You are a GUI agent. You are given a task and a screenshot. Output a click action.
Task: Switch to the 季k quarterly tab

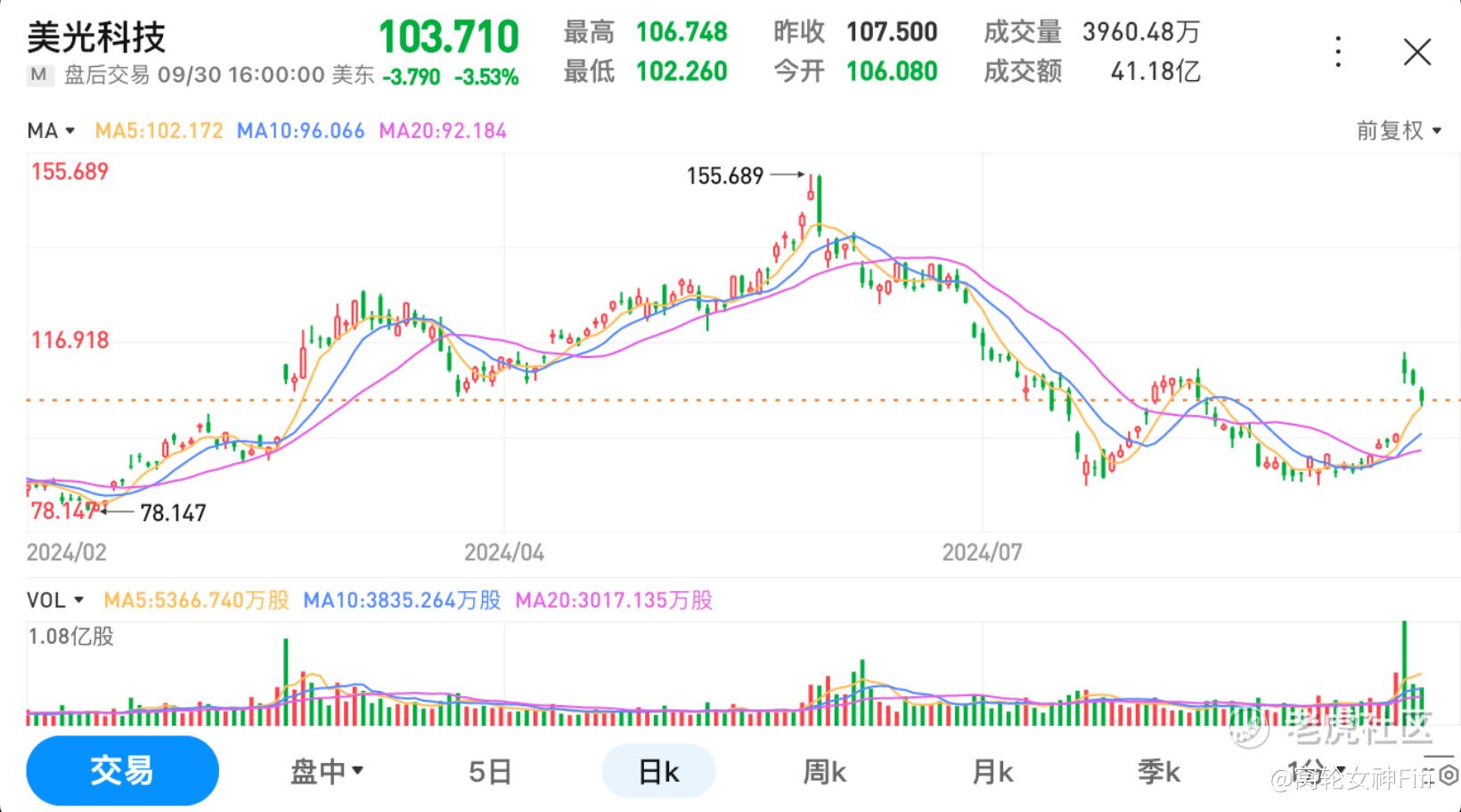click(1158, 771)
